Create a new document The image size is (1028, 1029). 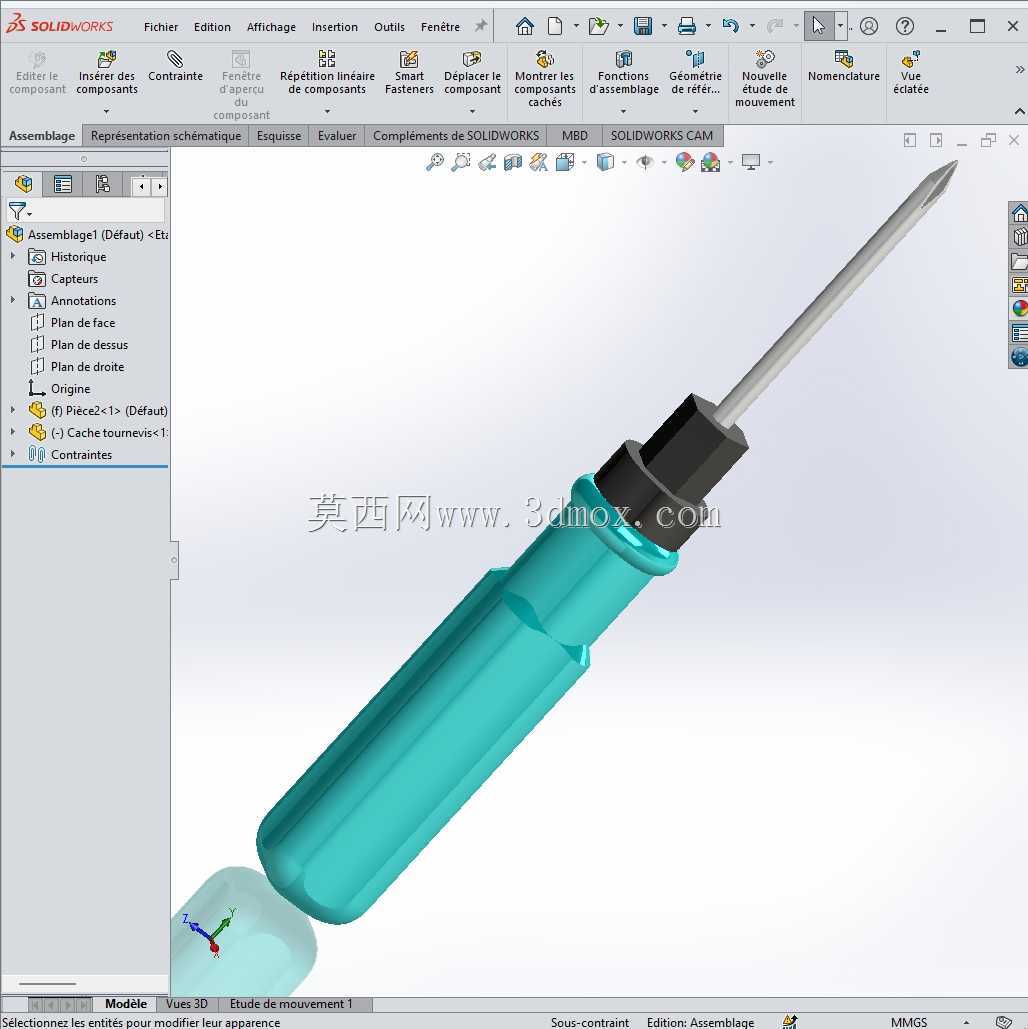pos(555,26)
